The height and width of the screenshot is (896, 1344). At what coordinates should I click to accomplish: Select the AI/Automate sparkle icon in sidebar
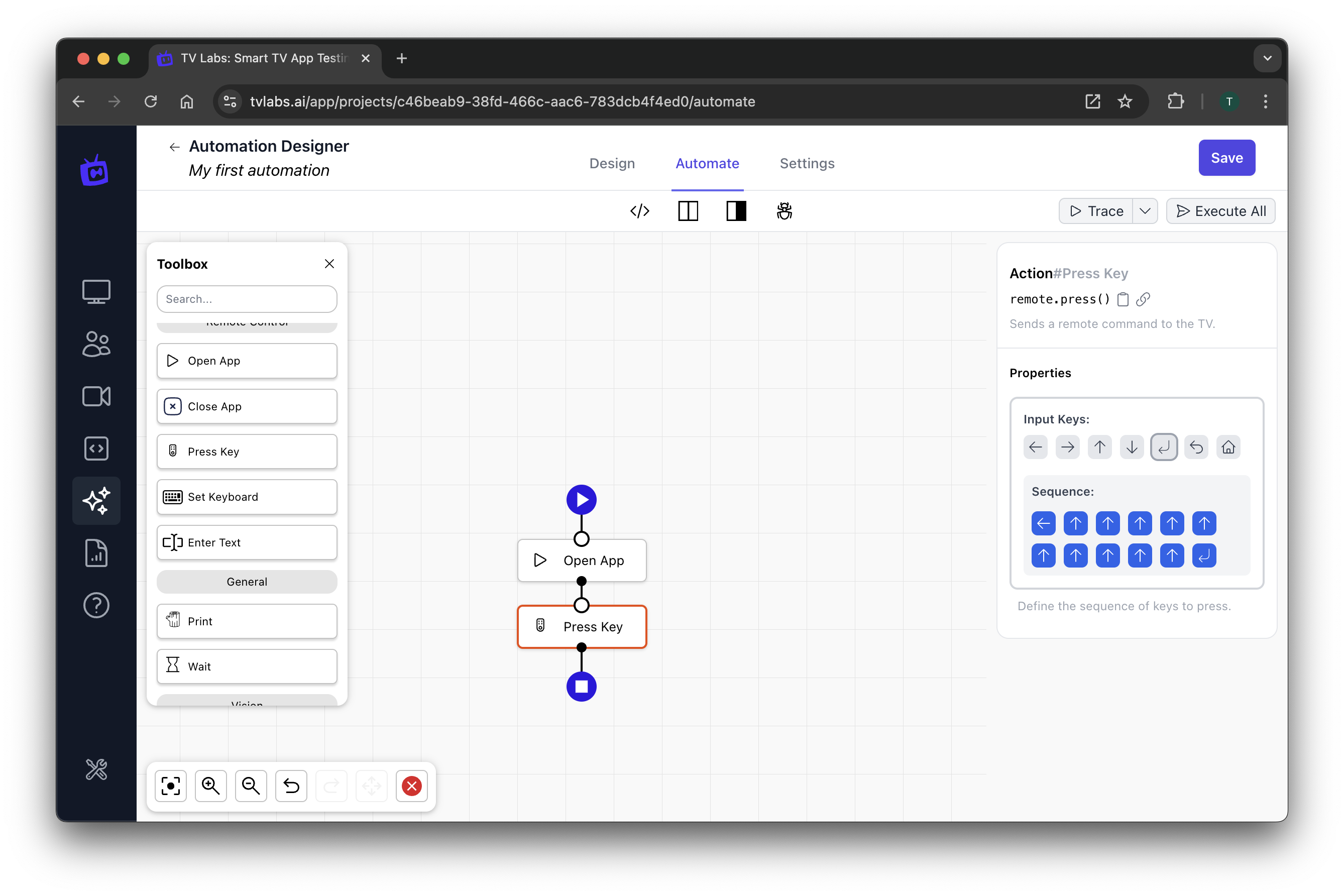(x=97, y=500)
